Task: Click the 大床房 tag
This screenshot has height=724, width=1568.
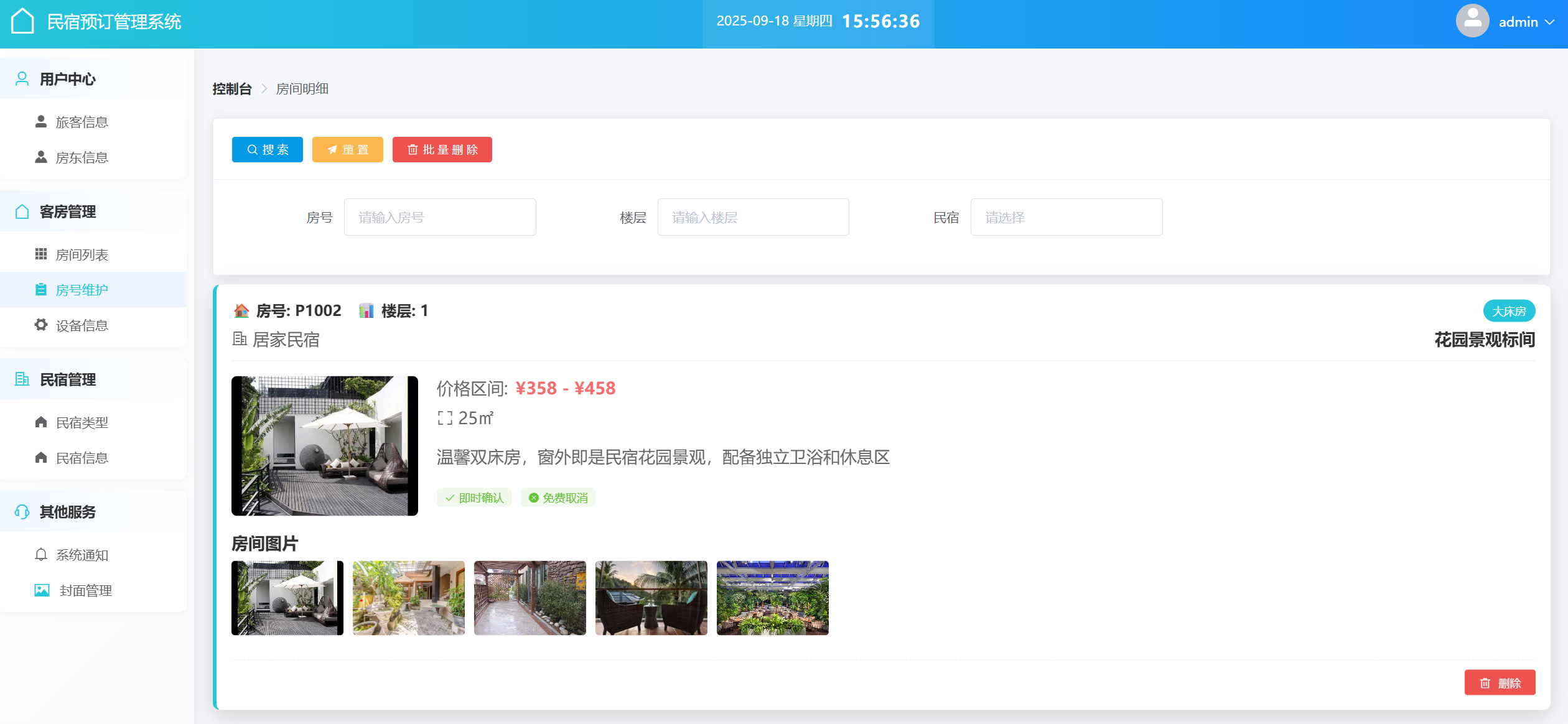Action: point(1509,311)
